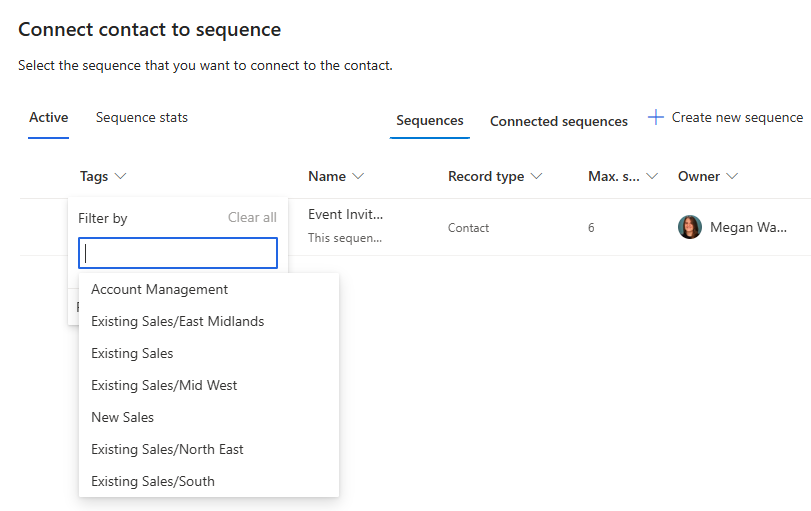Switch to the Active tab
The width and height of the screenshot is (811, 511).
48,118
